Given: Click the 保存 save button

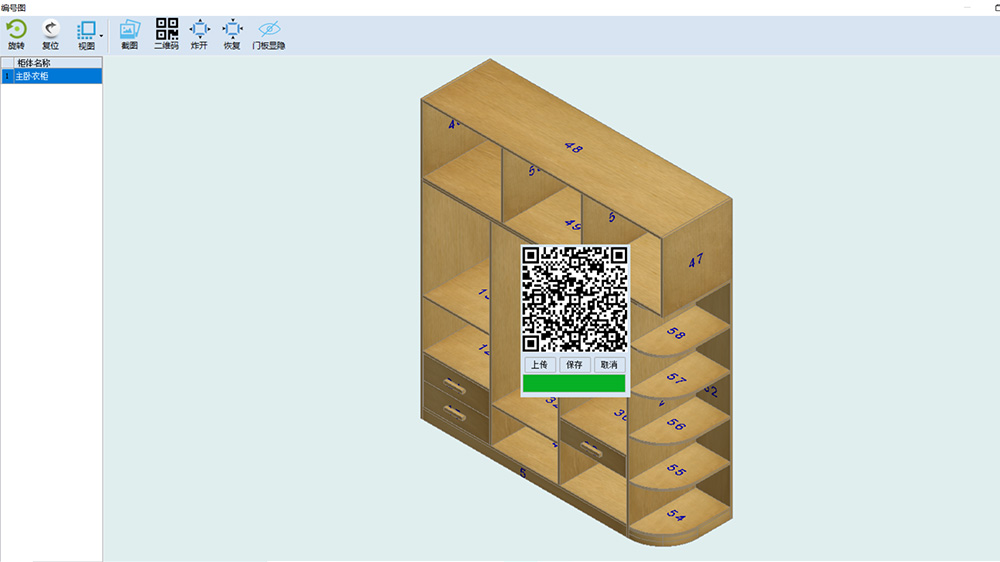Looking at the screenshot, I should point(574,365).
